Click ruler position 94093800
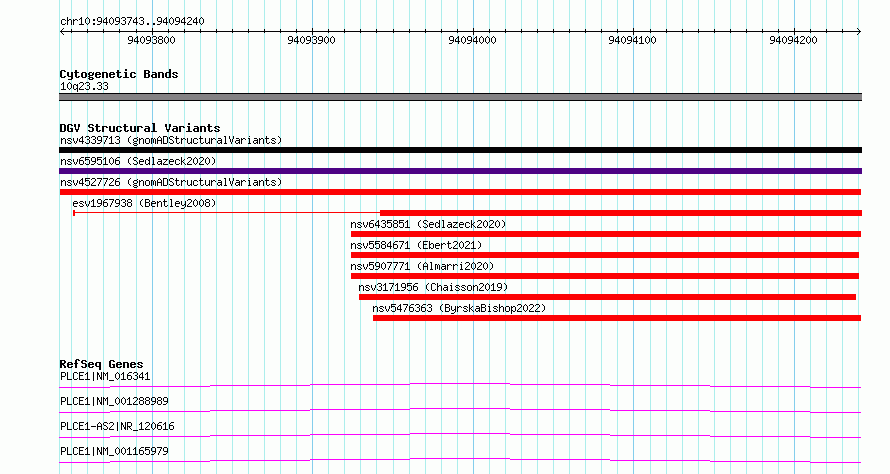The height and width of the screenshot is (474, 890). click(x=152, y=40)
